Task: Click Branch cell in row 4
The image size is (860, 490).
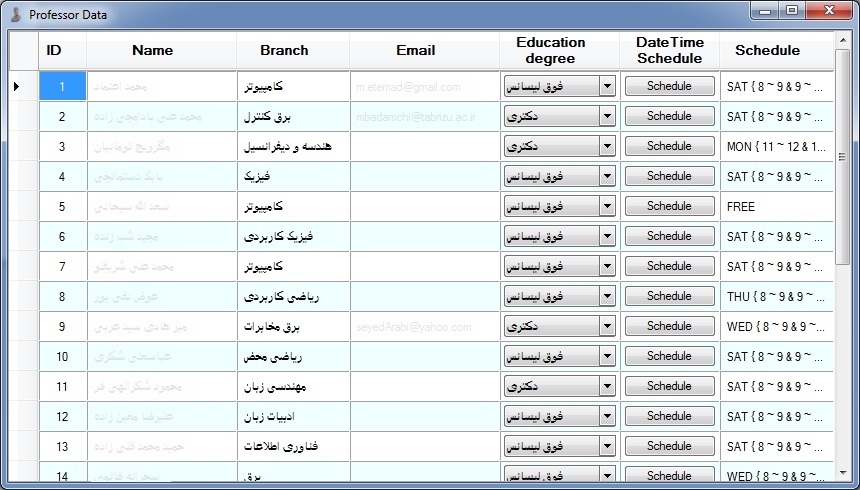Action: point(293,176)
